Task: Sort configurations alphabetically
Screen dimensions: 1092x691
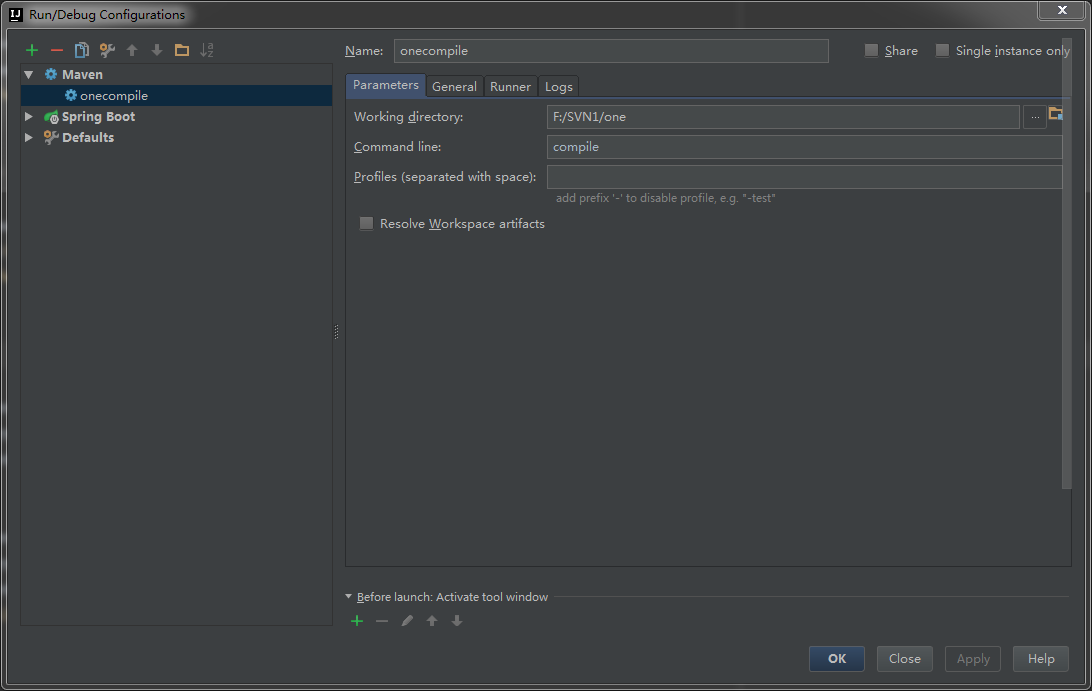Action: [x=207, y=50]
